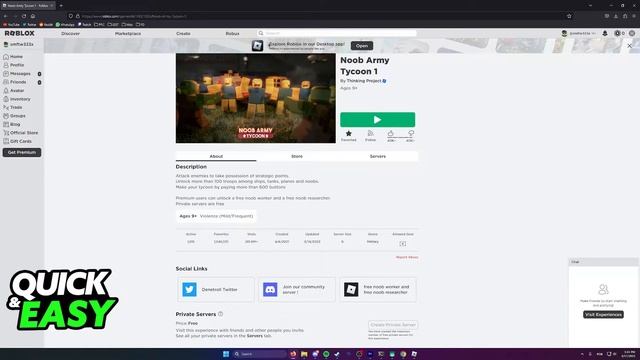Click Open on the desktop app banner
The width and height of the screenshot is (640, 360).
pos(362,46)
